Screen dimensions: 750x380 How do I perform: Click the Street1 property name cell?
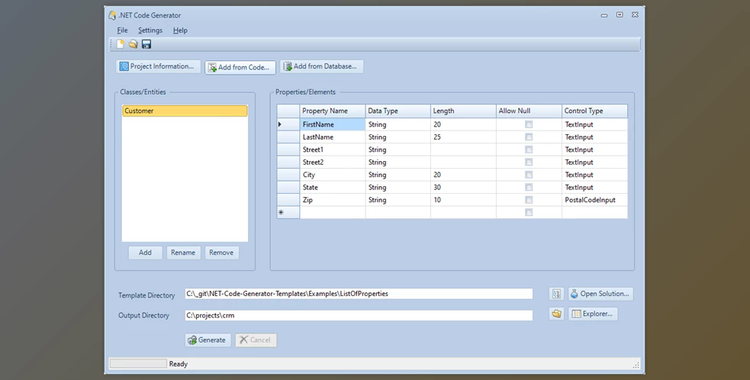pos(332,150)
